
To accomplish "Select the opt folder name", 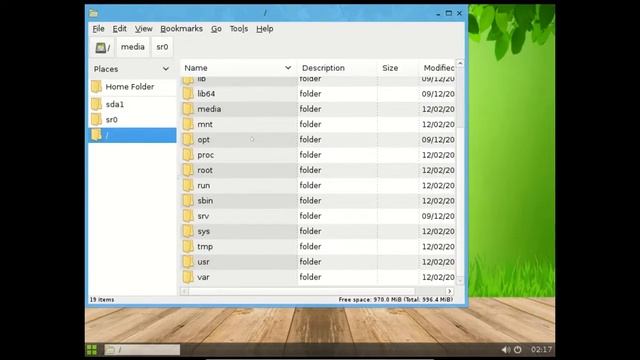I will coord(203,140).
